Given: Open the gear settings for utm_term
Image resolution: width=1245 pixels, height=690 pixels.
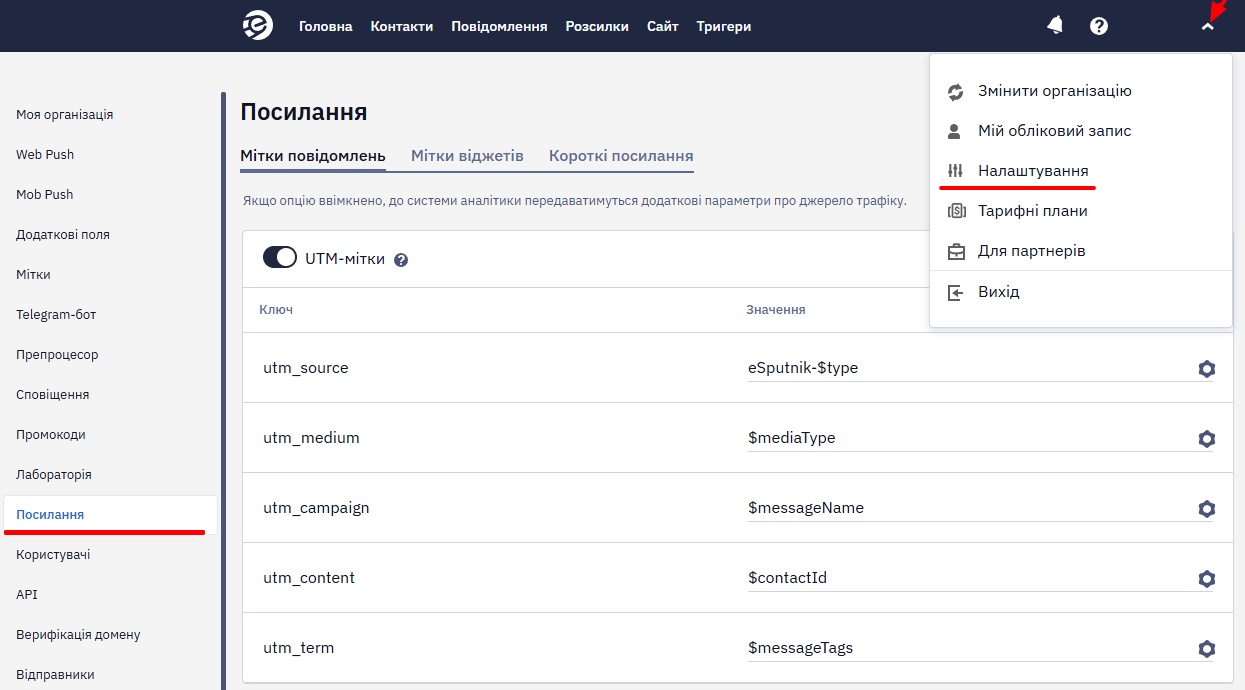Looking at the screenshot, I should click(1206, 648).
